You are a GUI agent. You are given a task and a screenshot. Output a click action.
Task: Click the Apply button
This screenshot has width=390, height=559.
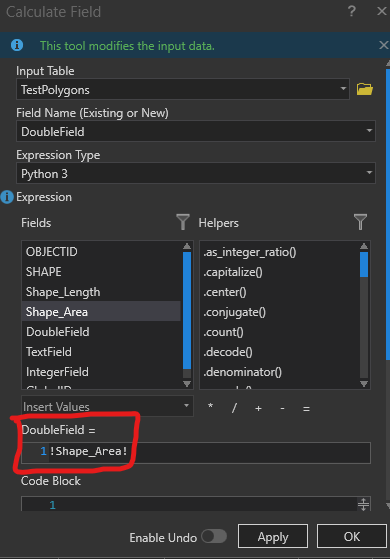click(273, 536)
